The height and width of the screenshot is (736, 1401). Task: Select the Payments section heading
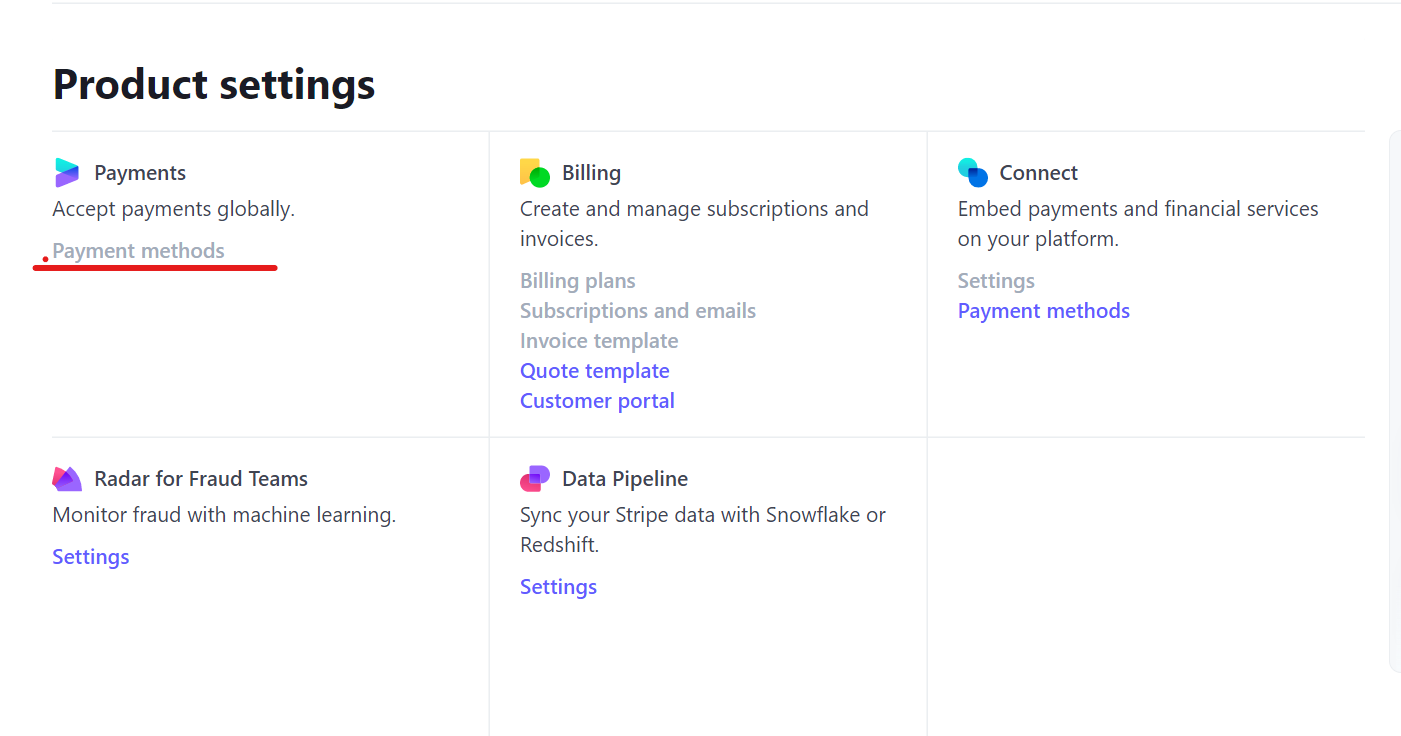tap(140, 173)
